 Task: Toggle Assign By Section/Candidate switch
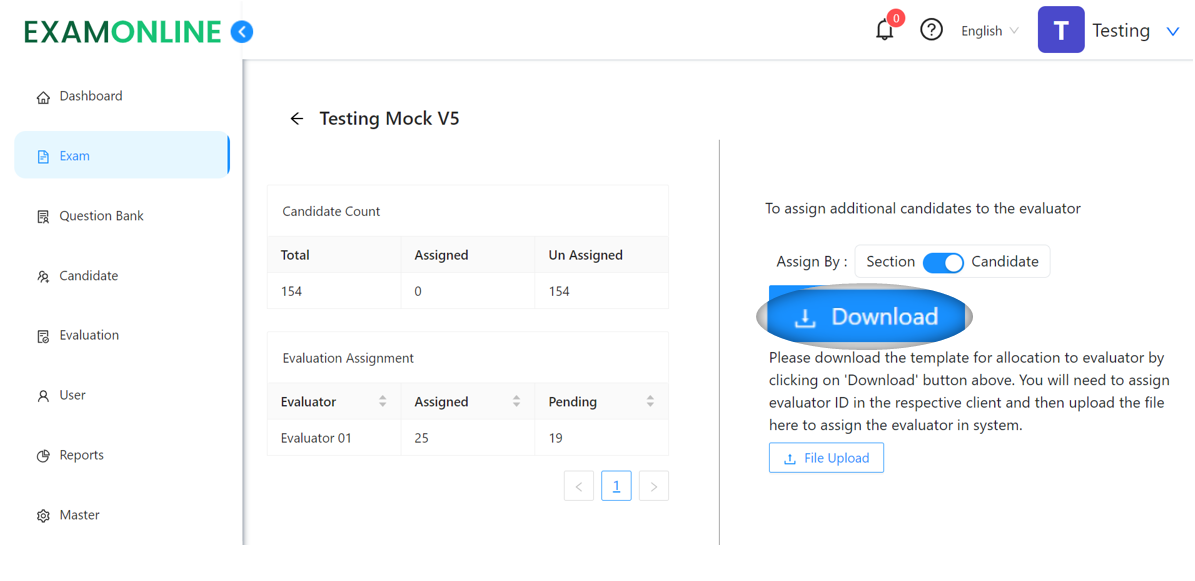(x=942, y=262)
